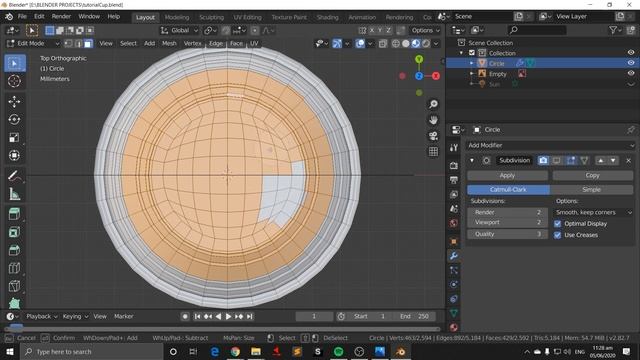Image resolution: width=640 pixels, height=360 pixels.
Task: Open the Playback dropdown
Action: coord(42,316)
